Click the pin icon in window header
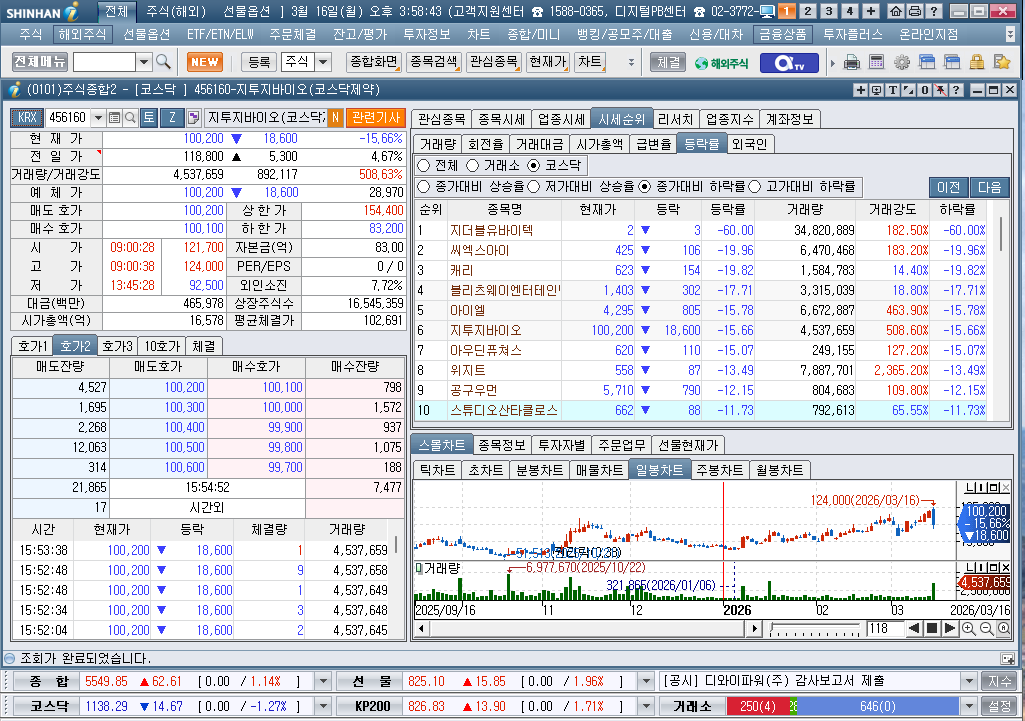1025x721 pixels. point(940,90)
